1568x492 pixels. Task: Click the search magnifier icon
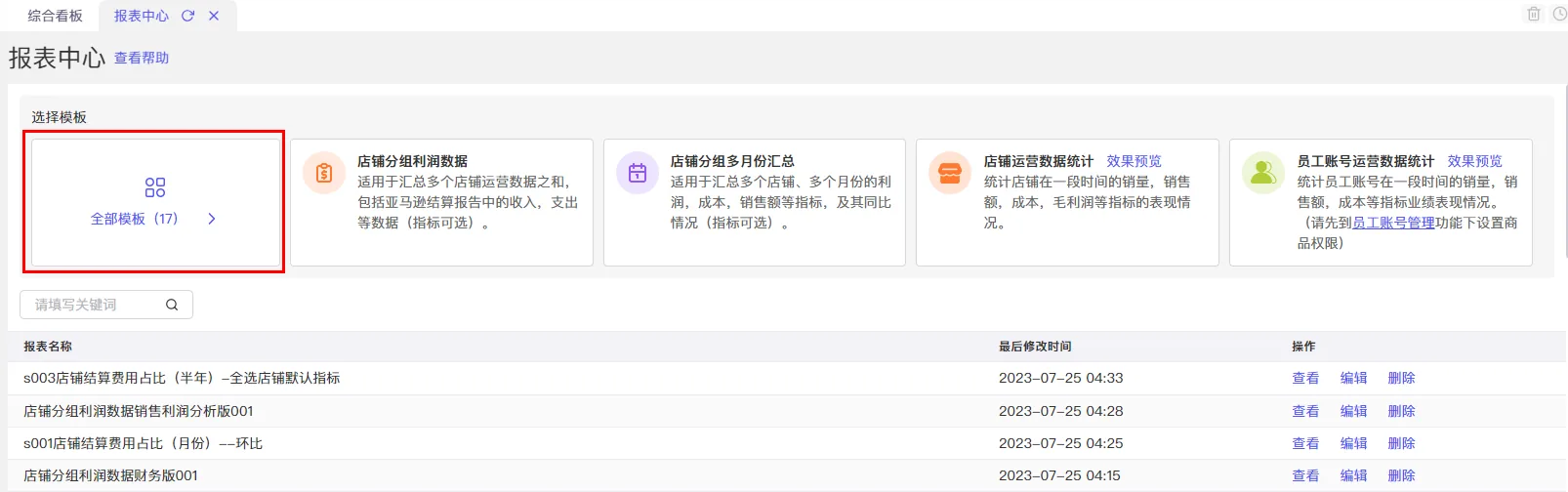(x=172, y=305)
